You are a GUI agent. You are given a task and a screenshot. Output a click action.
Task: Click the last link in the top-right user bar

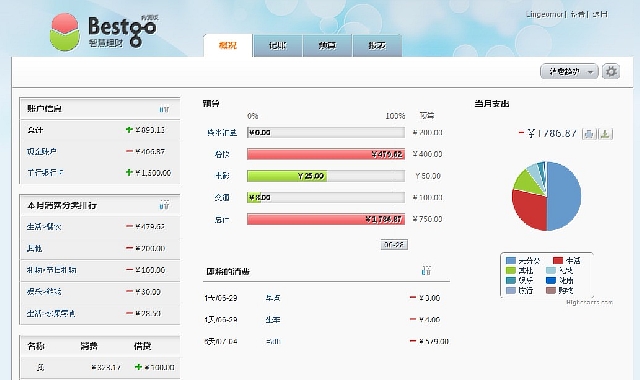[x=600, y=14]
